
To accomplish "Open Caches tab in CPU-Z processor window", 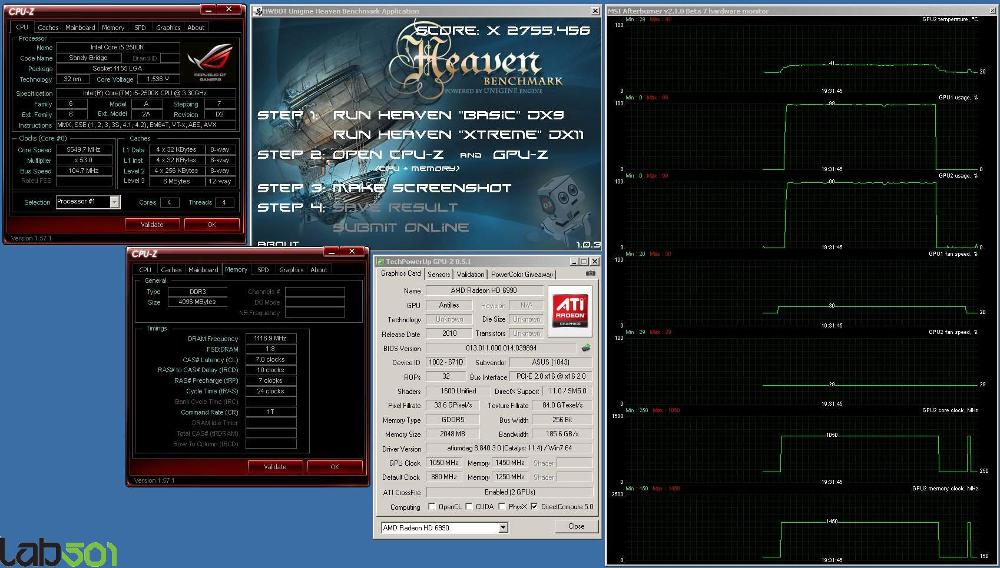I will [x=48, y=27].
